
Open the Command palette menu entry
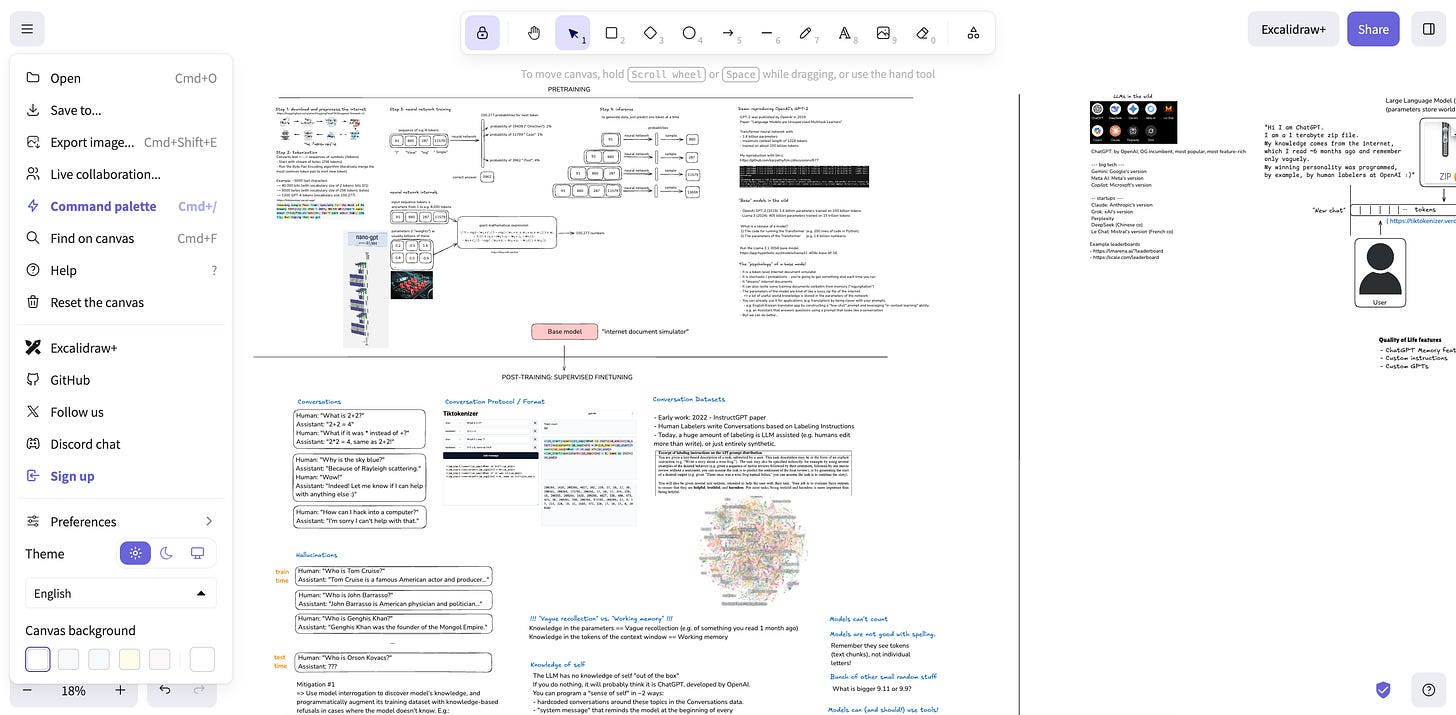click(103, 205)
